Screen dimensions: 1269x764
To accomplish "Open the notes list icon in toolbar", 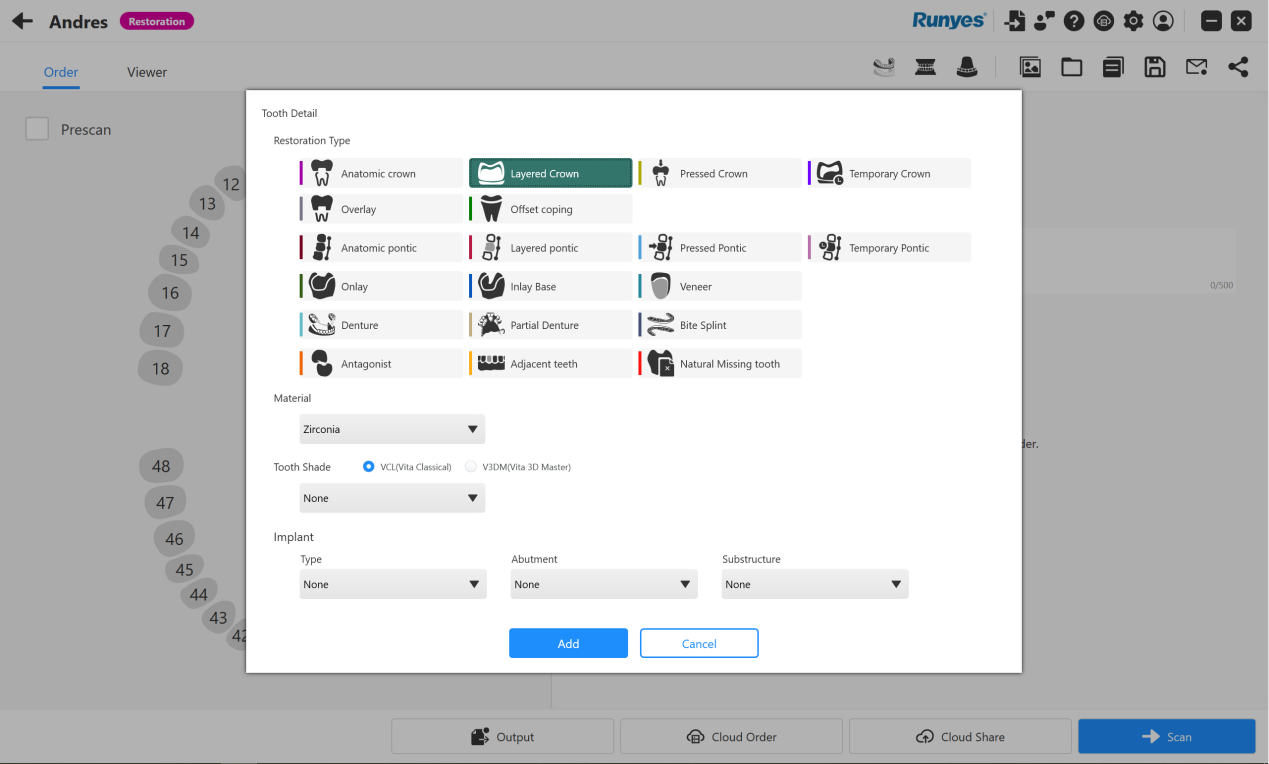I will tap(1113, 67).
